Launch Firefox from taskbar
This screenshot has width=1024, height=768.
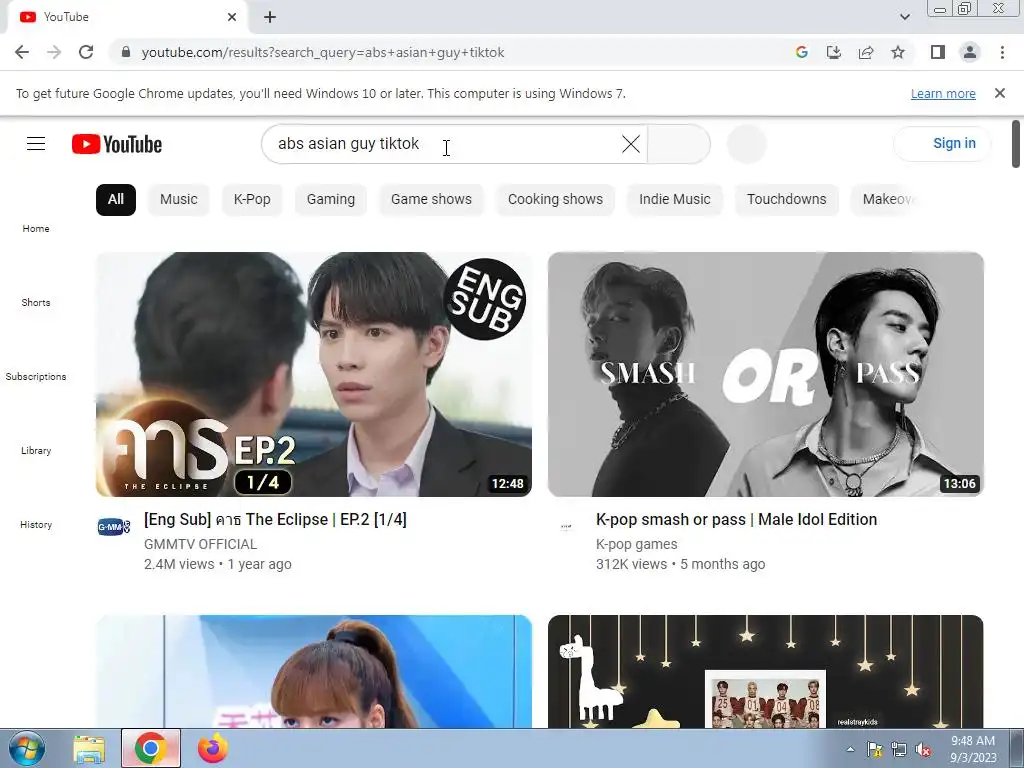(x=213, y=748)
